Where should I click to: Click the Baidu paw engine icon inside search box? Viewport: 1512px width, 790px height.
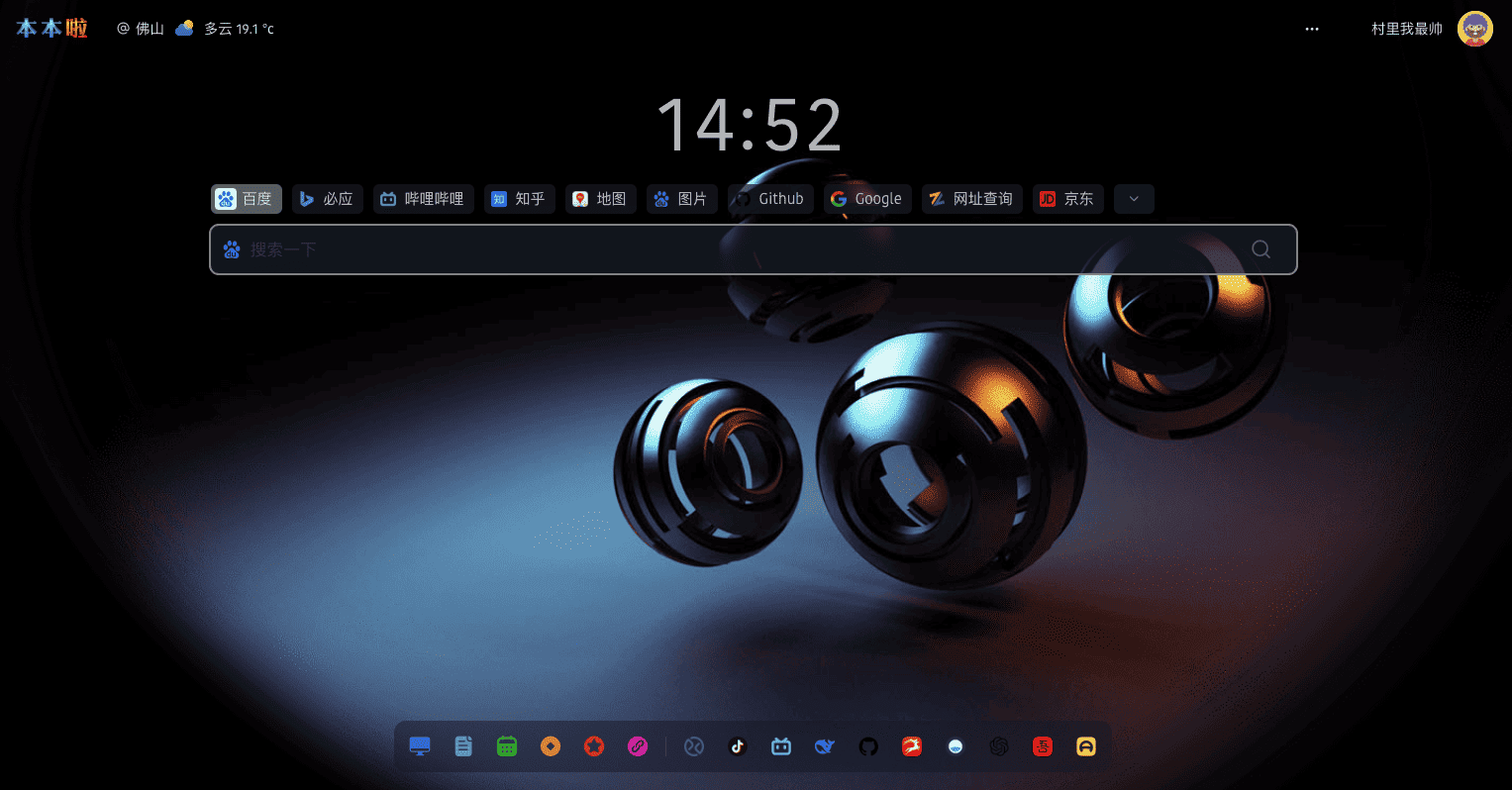(232, 249)
